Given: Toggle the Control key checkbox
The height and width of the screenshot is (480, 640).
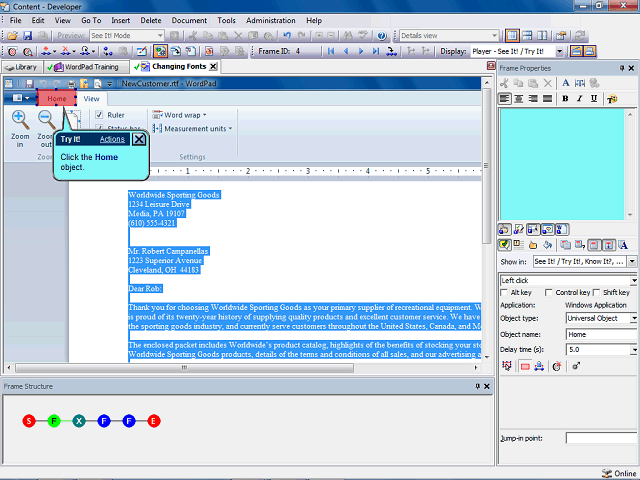Looking at the screenshot, I should tap(549, 293).
